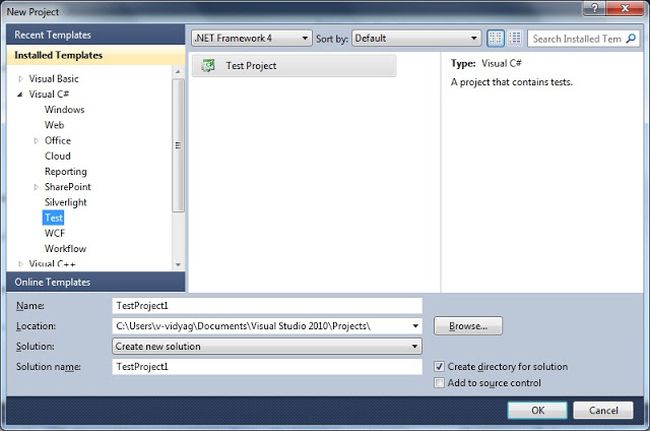
Task: Open the Online Templates section
Action: [x=96, y=282]
